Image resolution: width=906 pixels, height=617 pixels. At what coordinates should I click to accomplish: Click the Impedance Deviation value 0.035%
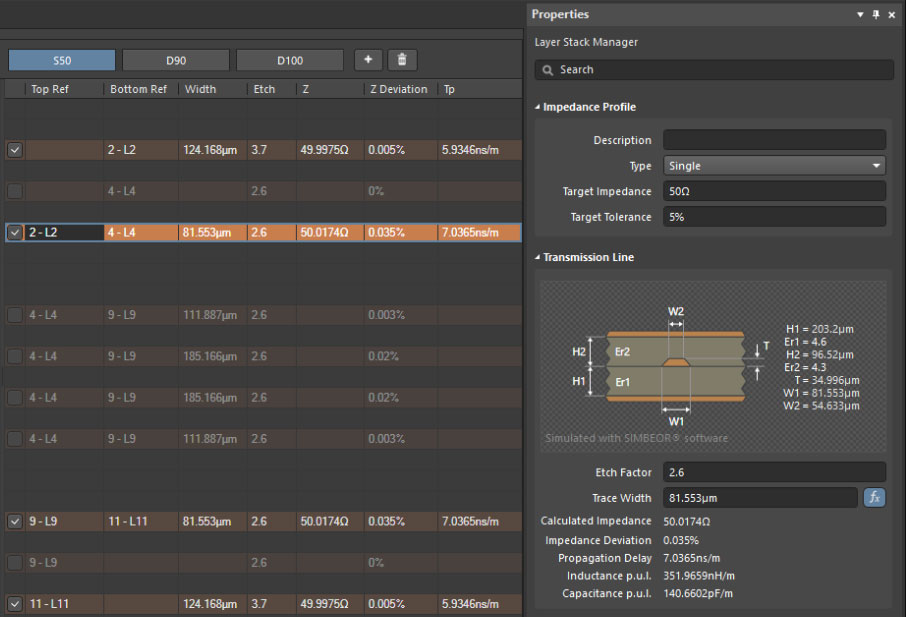[681, 540]
